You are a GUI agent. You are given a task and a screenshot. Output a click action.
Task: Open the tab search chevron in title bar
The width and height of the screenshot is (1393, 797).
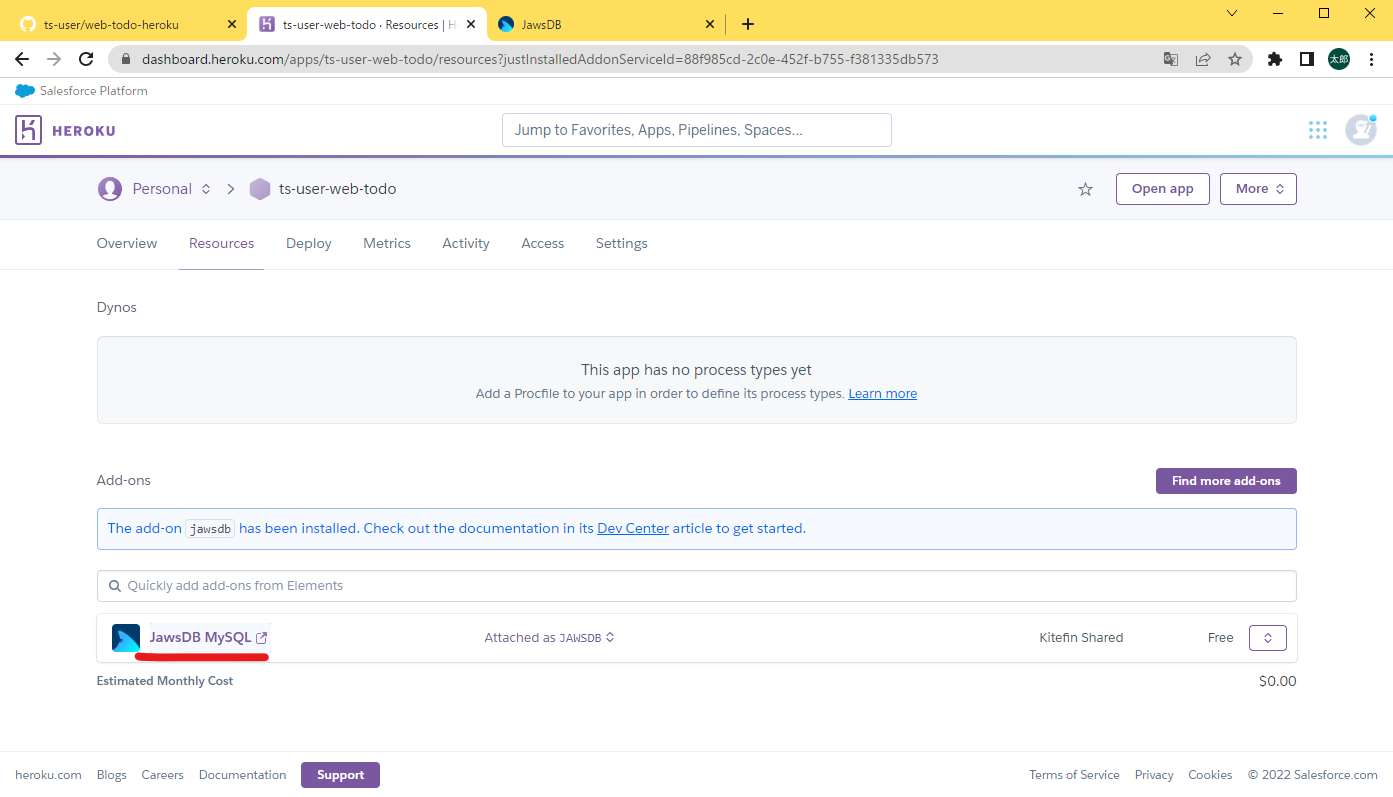click(1231, 13)
